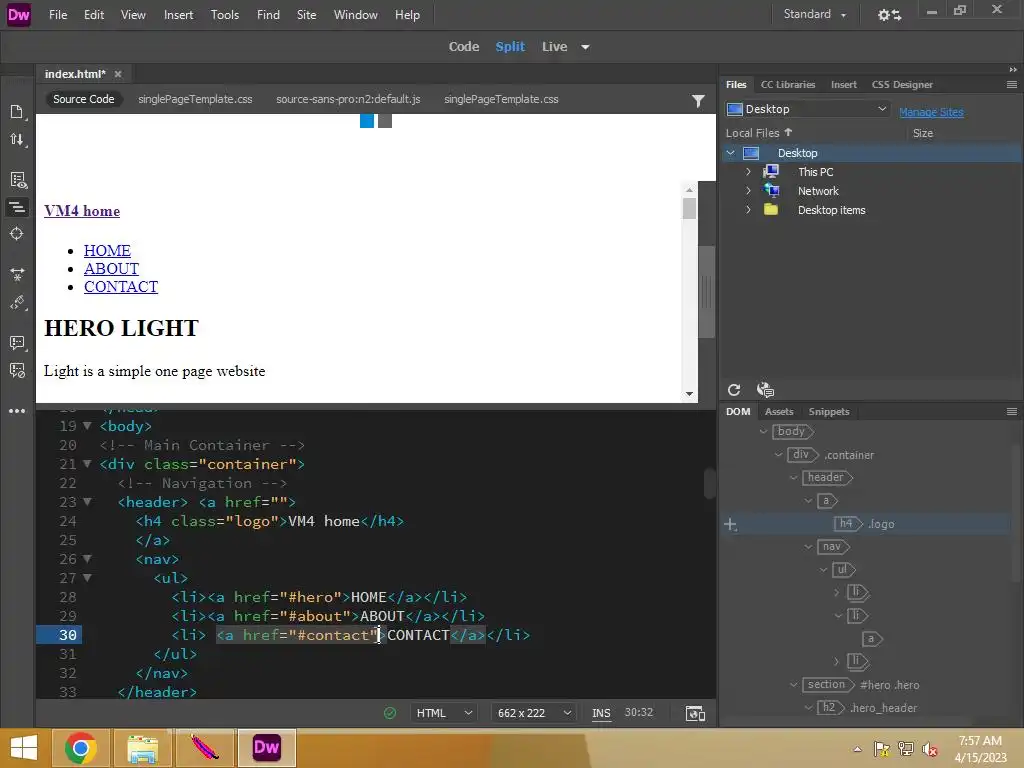Viewport: 1024px width, 768px height.
Task: Expand the This PC tree node
Action: (x=748, y=172)
